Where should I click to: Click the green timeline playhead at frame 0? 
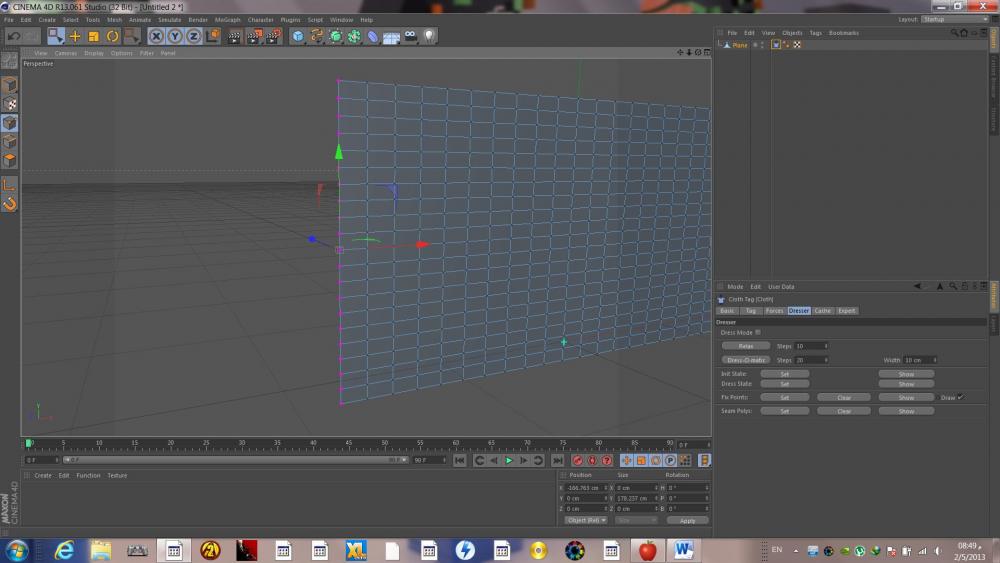(x=29, y=443)
